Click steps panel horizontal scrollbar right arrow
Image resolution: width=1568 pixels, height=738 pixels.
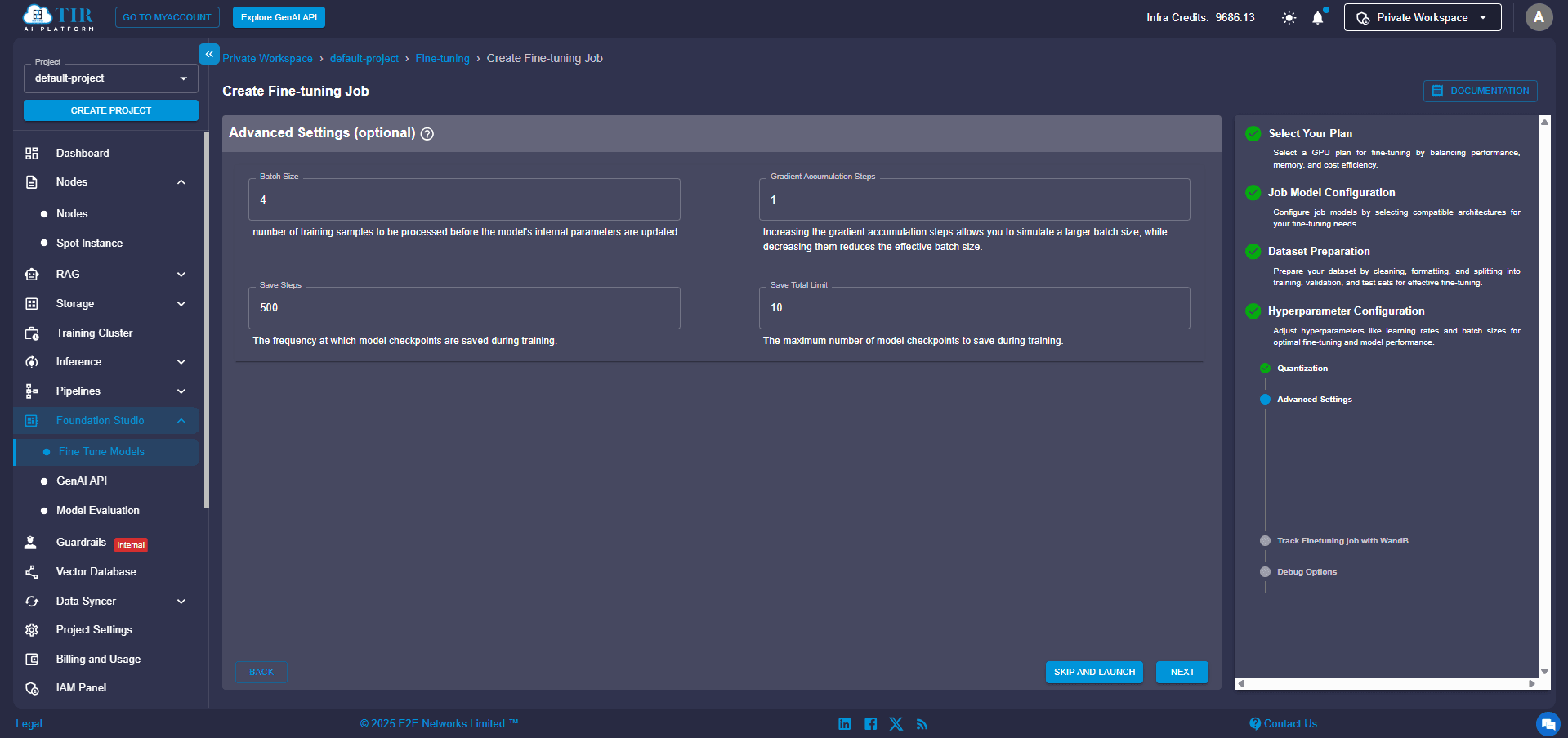point(1532,683)
